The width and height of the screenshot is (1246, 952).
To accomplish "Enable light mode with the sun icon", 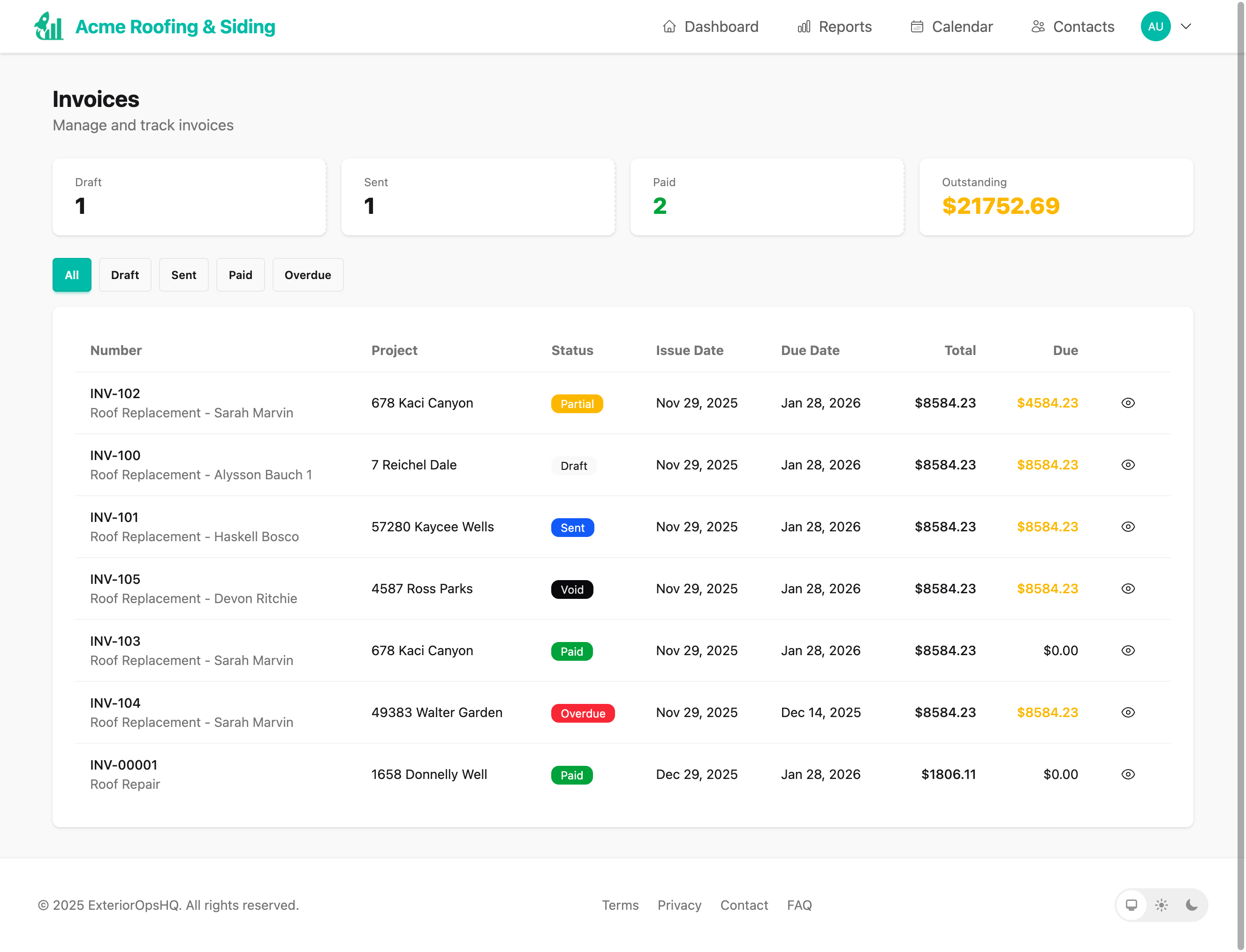I will [1161, 905].
